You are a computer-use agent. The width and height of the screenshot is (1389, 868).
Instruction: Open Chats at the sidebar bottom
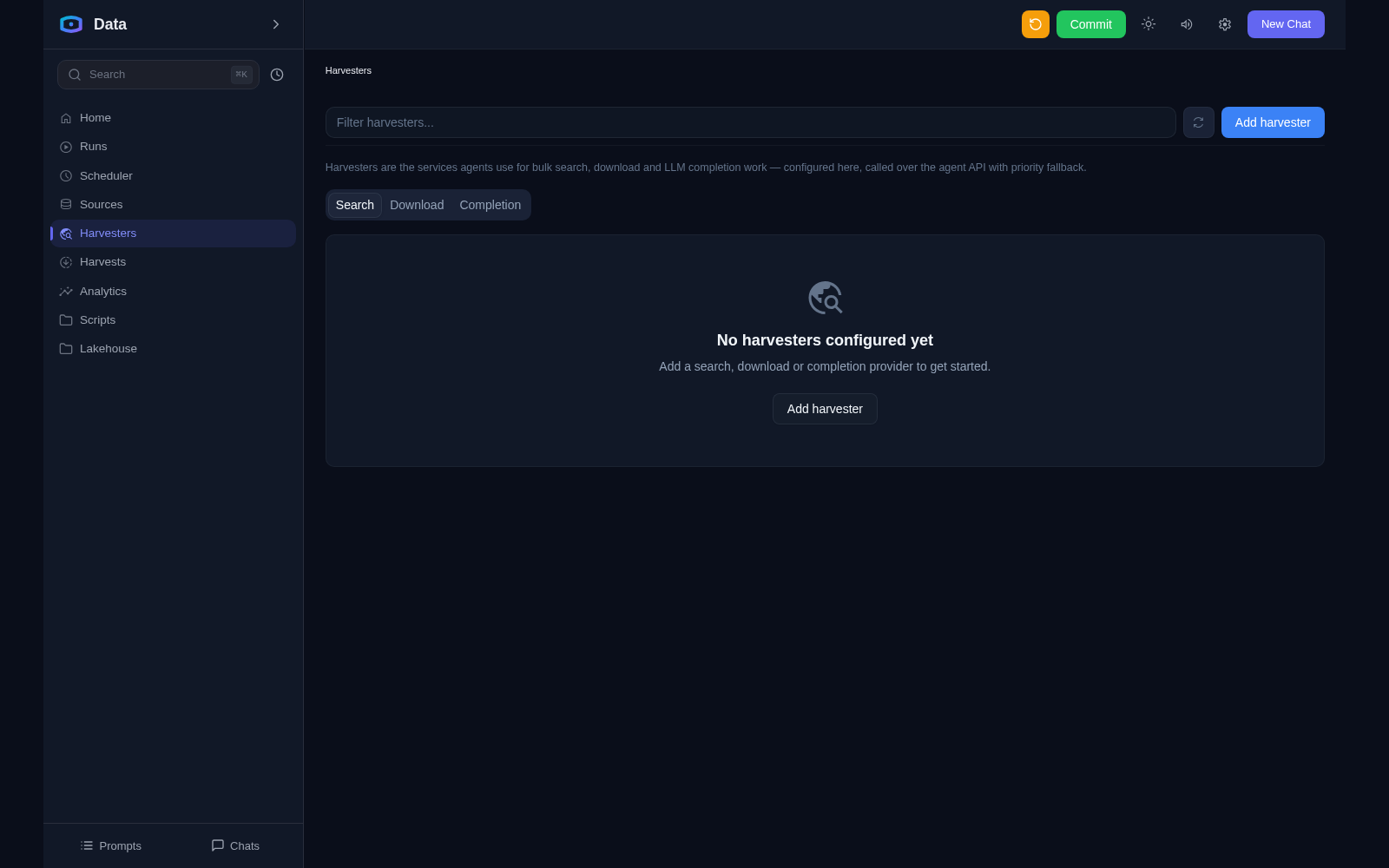(x=235, y=845)
